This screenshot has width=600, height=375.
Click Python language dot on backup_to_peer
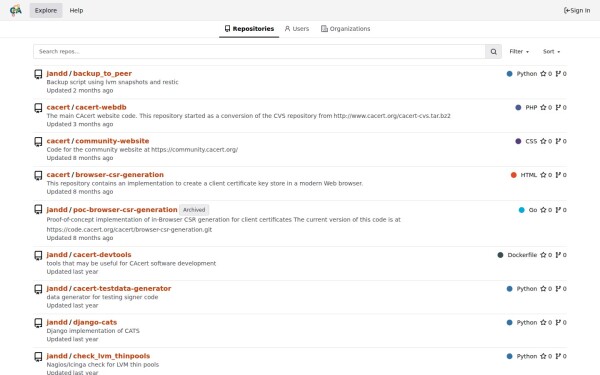(509, 74)
